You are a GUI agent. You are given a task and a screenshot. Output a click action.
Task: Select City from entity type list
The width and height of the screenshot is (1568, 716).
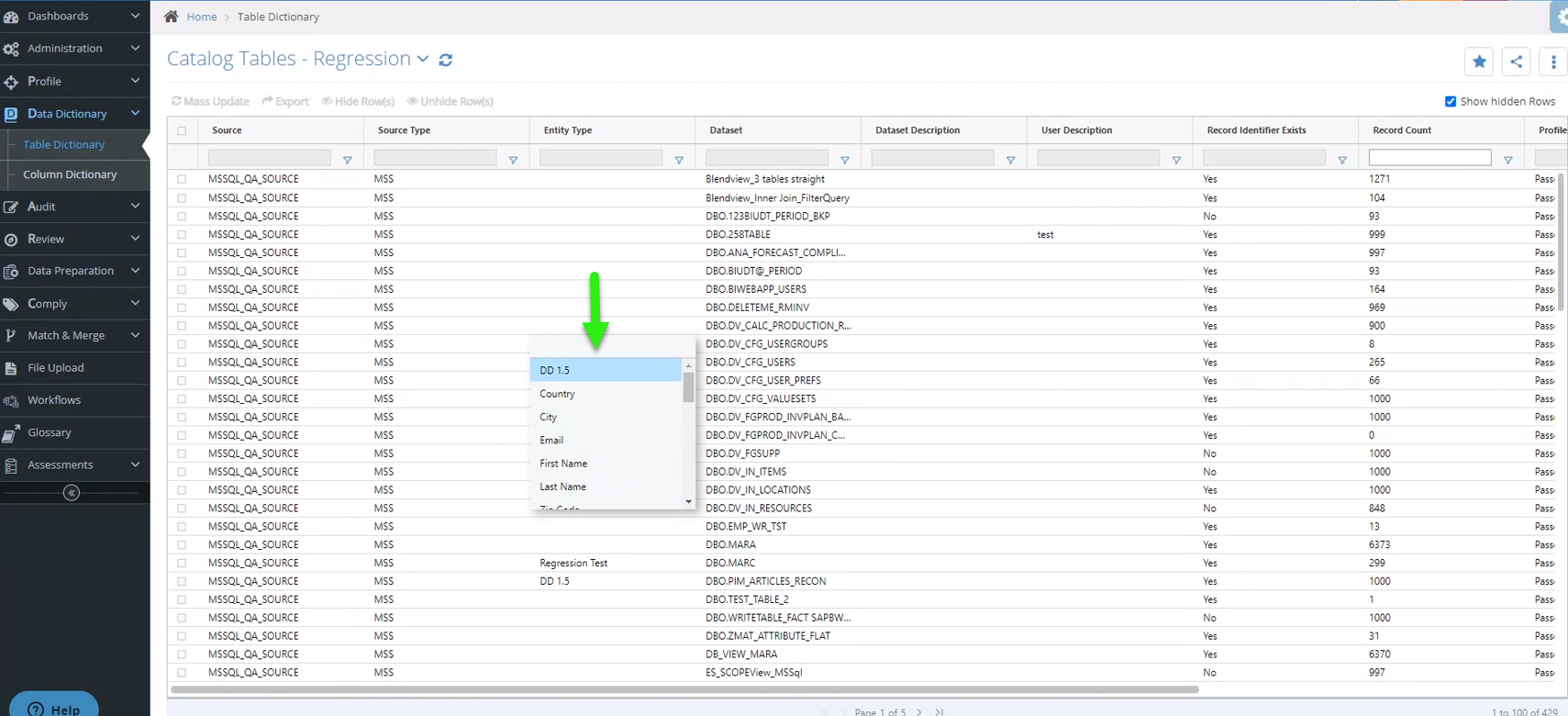pyautogui.click(x=606, y=417)
